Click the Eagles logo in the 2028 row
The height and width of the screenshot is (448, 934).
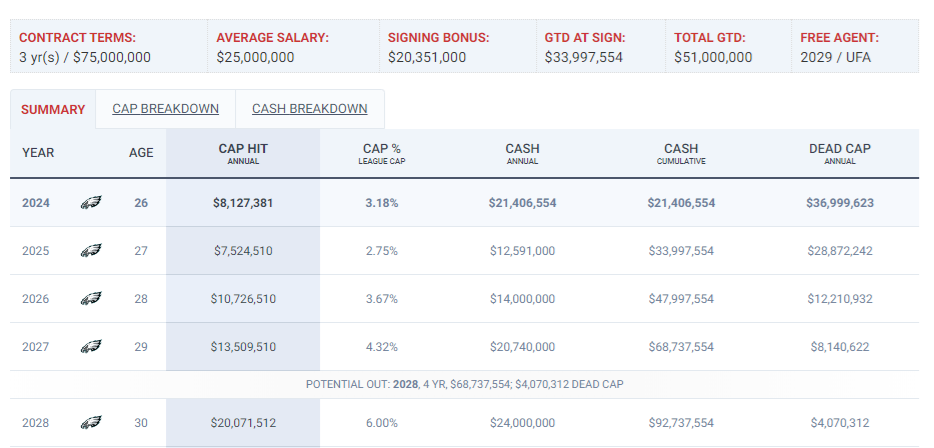tap(91, 423)
